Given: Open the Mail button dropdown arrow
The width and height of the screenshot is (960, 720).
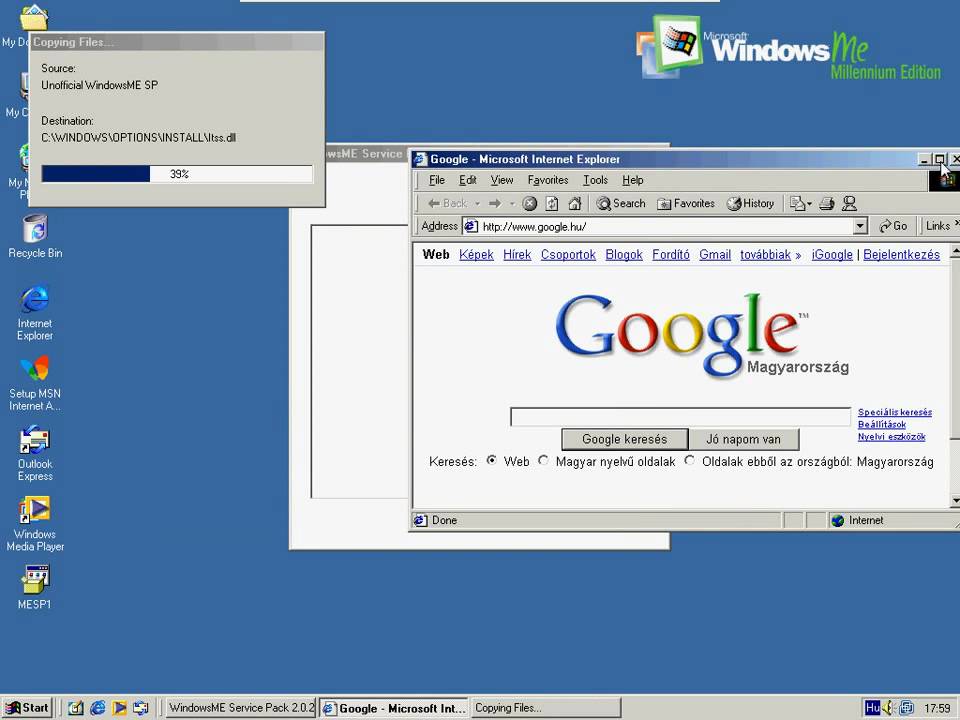Looking at the screenshot, I should (x=809, y=203).
